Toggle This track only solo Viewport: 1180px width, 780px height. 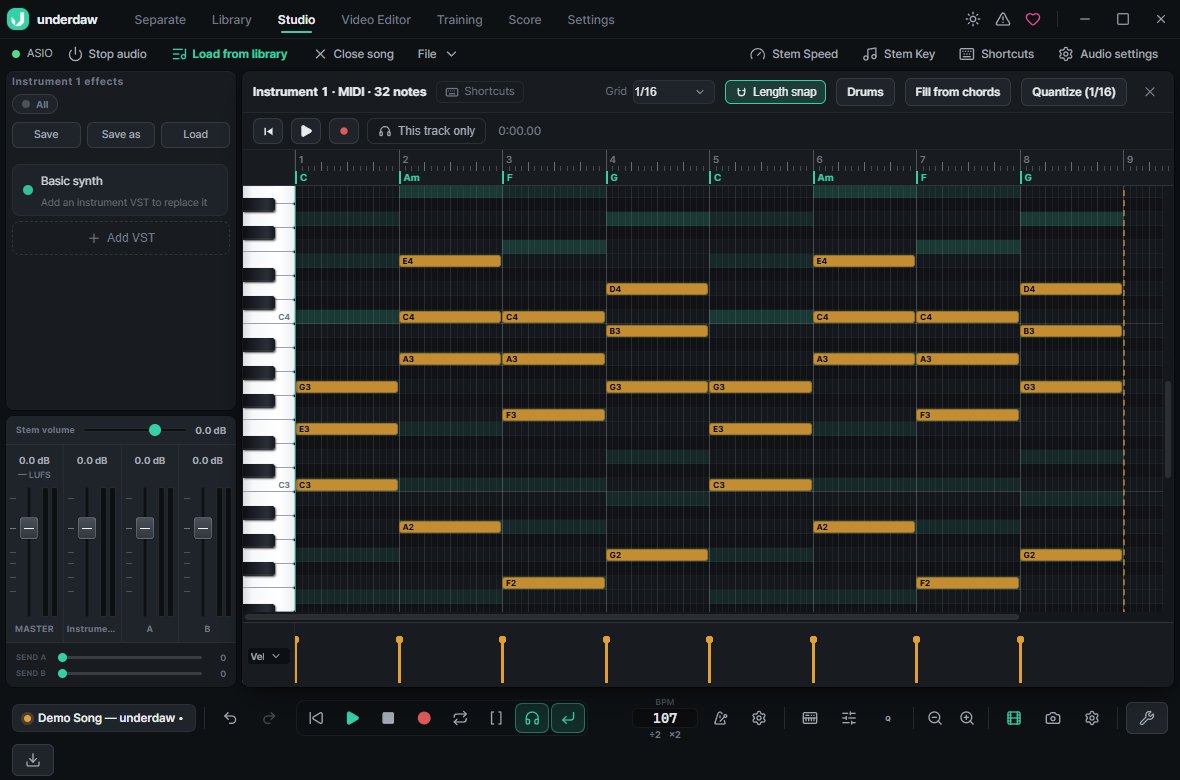pyautogui.click(x=427, y=131)
